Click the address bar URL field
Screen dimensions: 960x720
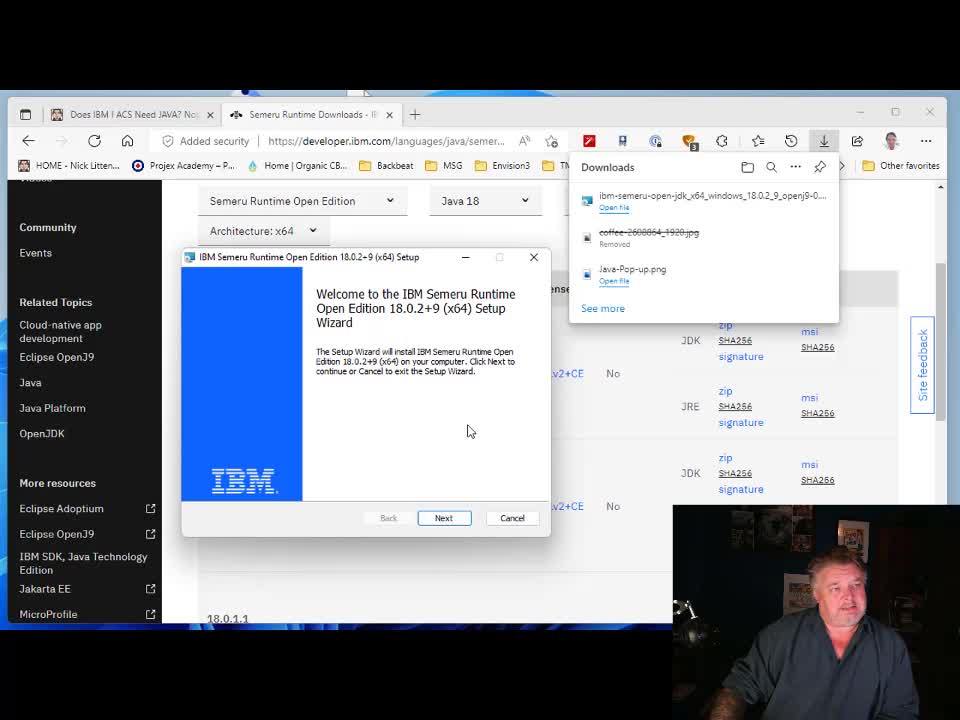pyautogui.click(x=386, y=141)
